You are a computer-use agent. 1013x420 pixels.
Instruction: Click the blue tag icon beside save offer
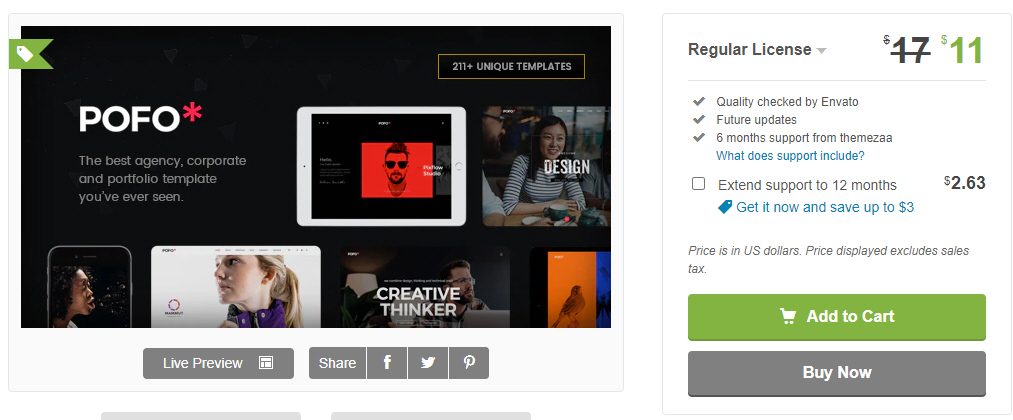726,207
